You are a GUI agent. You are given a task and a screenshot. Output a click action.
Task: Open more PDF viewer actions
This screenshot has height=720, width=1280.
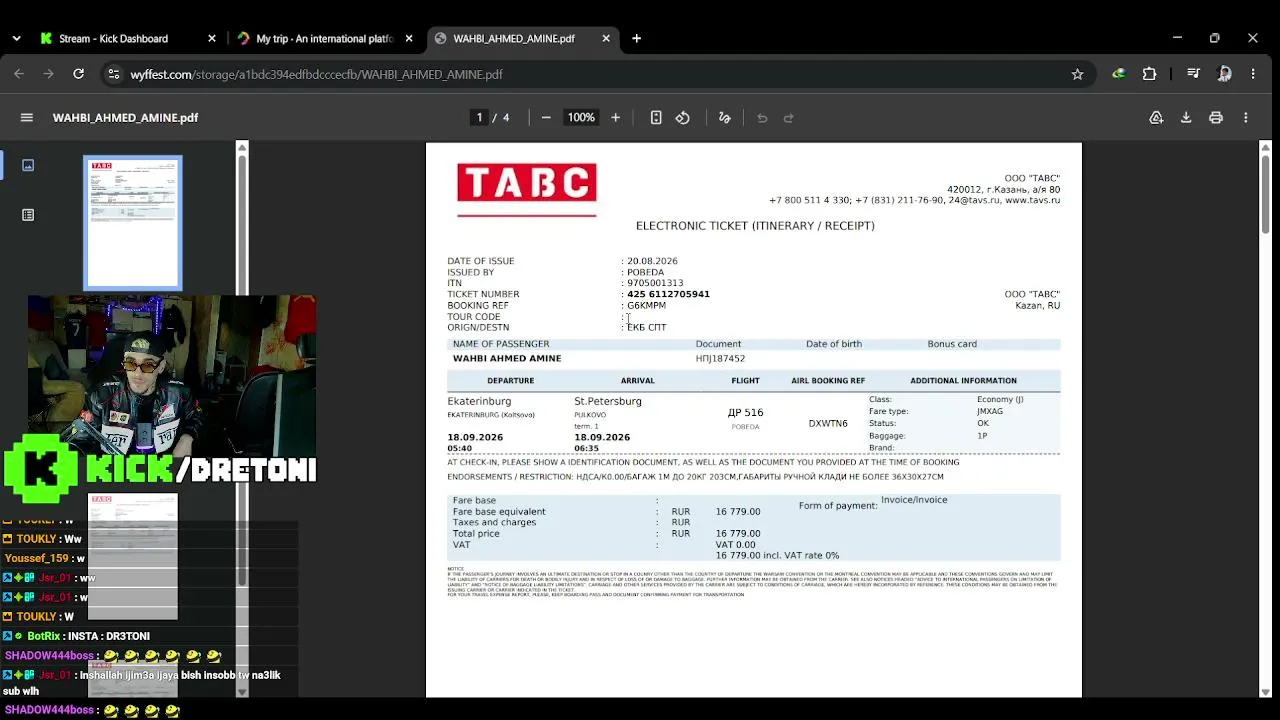click(x=1245, y=117)
